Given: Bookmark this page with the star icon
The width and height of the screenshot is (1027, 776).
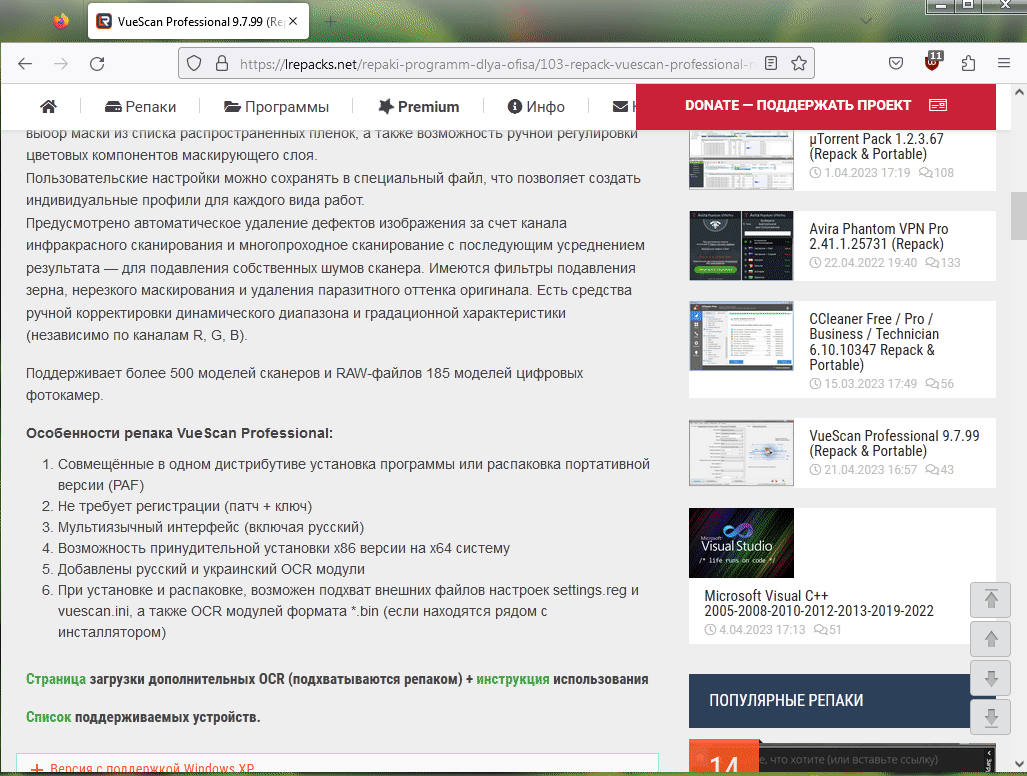Looking at the screenshot, I should pyautogui.click(x=799, y=64).
